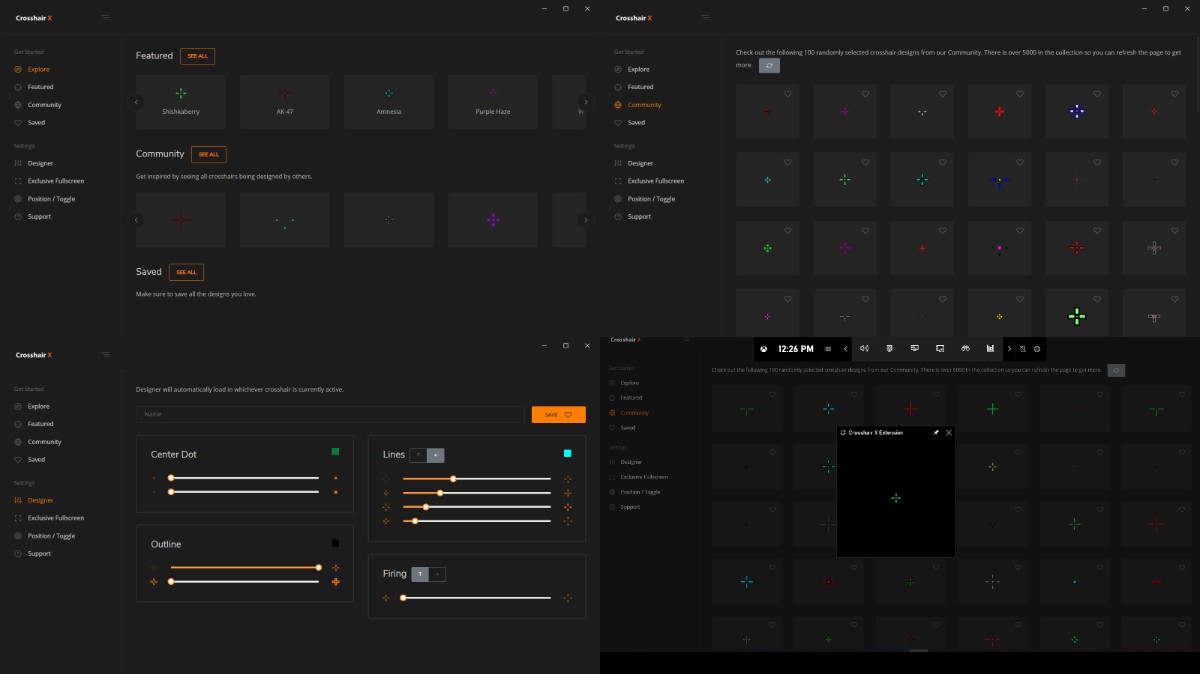Open the Game Bar Xbox Social binoculars widget
The image size is (1200, 674).
click(965, 349)
